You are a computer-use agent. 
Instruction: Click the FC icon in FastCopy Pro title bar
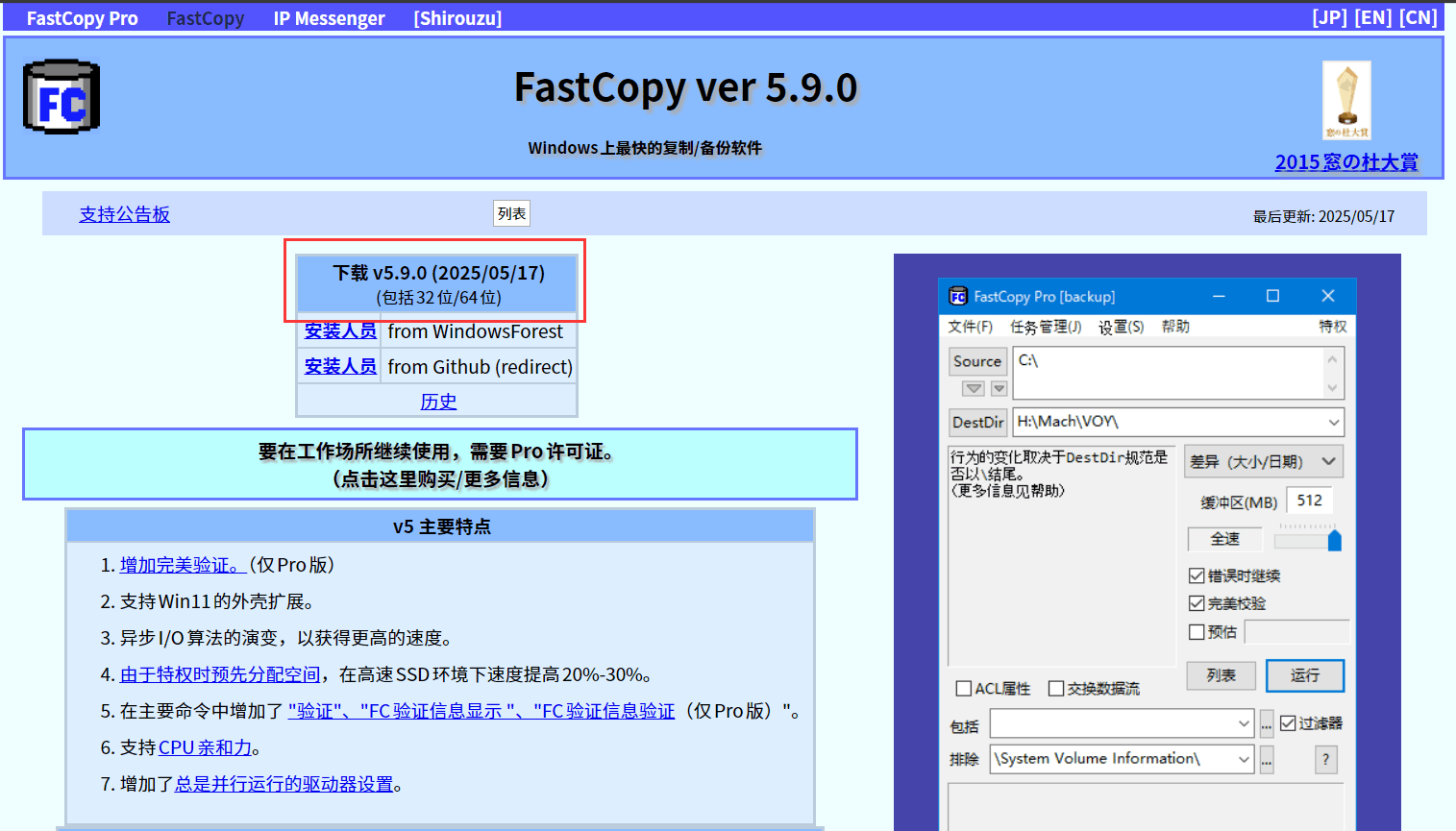pyautogui.click(x=958, y=296)
